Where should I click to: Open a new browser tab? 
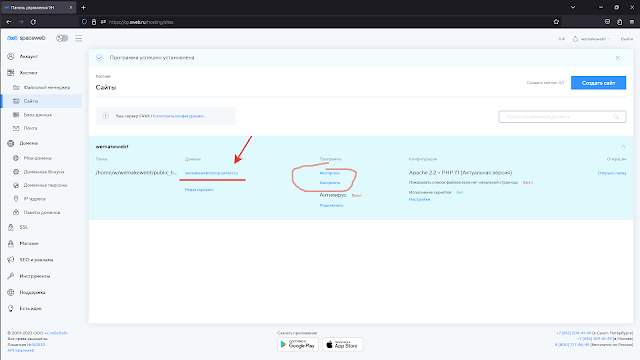tap(83, 7)
